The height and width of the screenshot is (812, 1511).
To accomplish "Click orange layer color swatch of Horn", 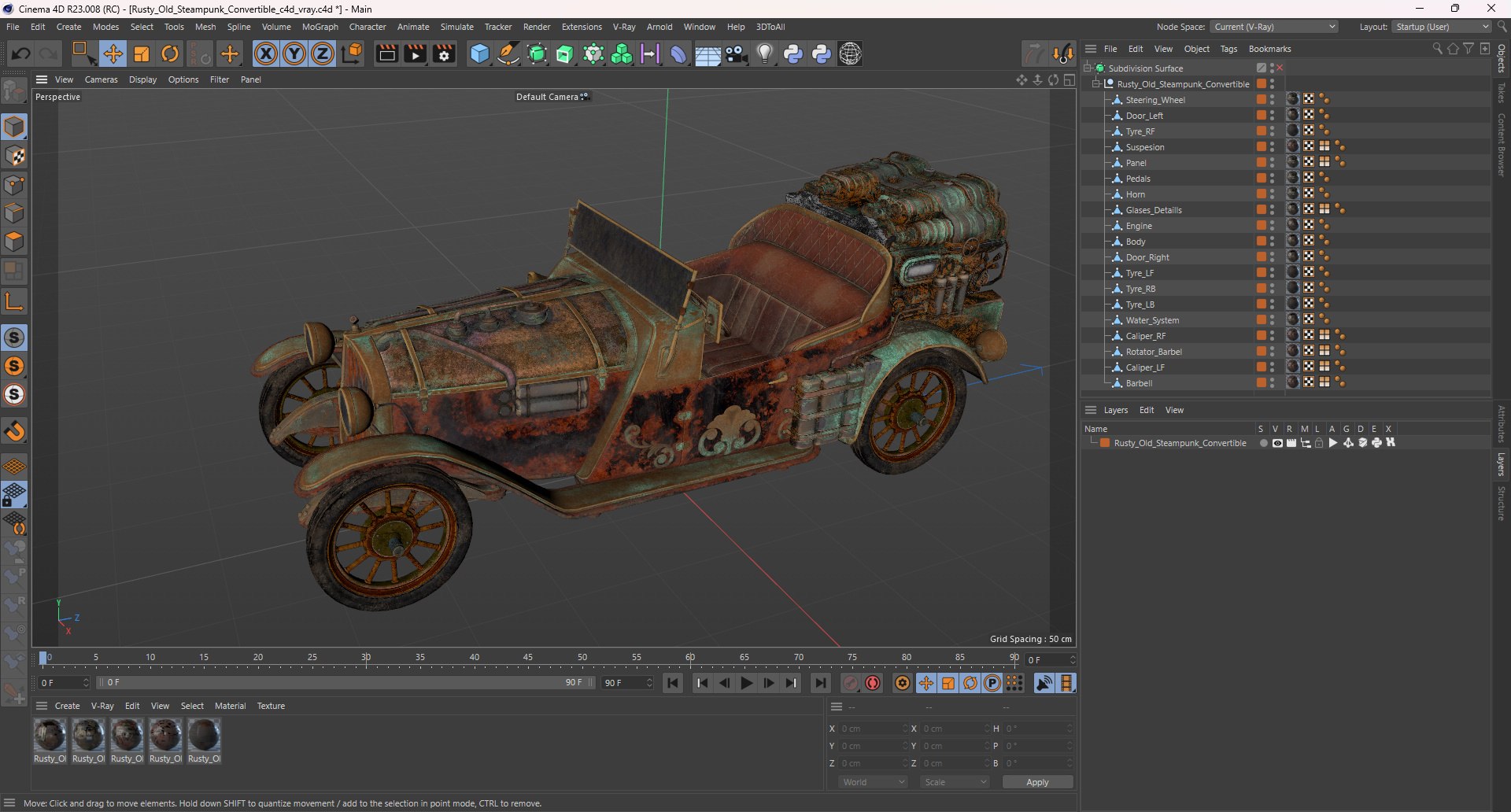I will [1262, 194].
